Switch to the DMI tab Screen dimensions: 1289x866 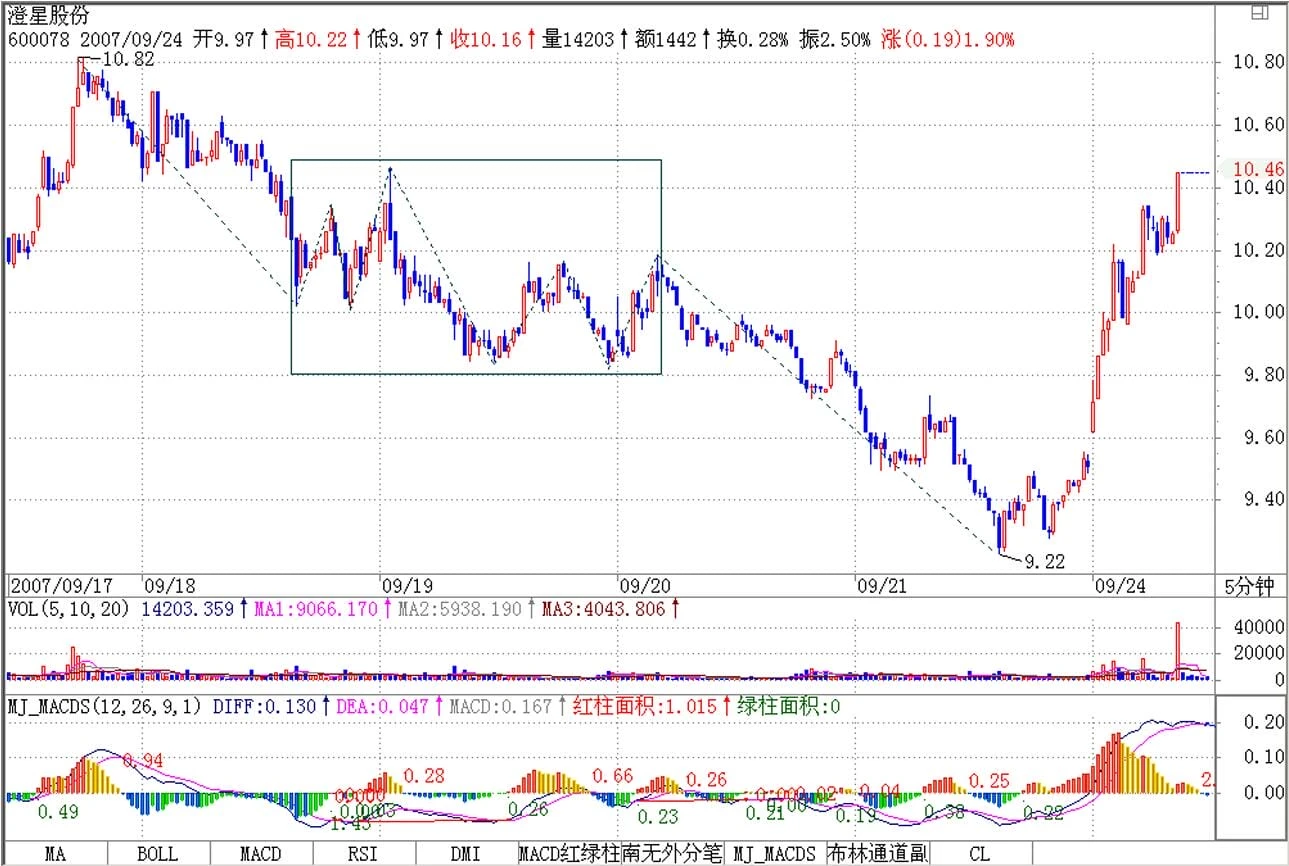point(466,854)
